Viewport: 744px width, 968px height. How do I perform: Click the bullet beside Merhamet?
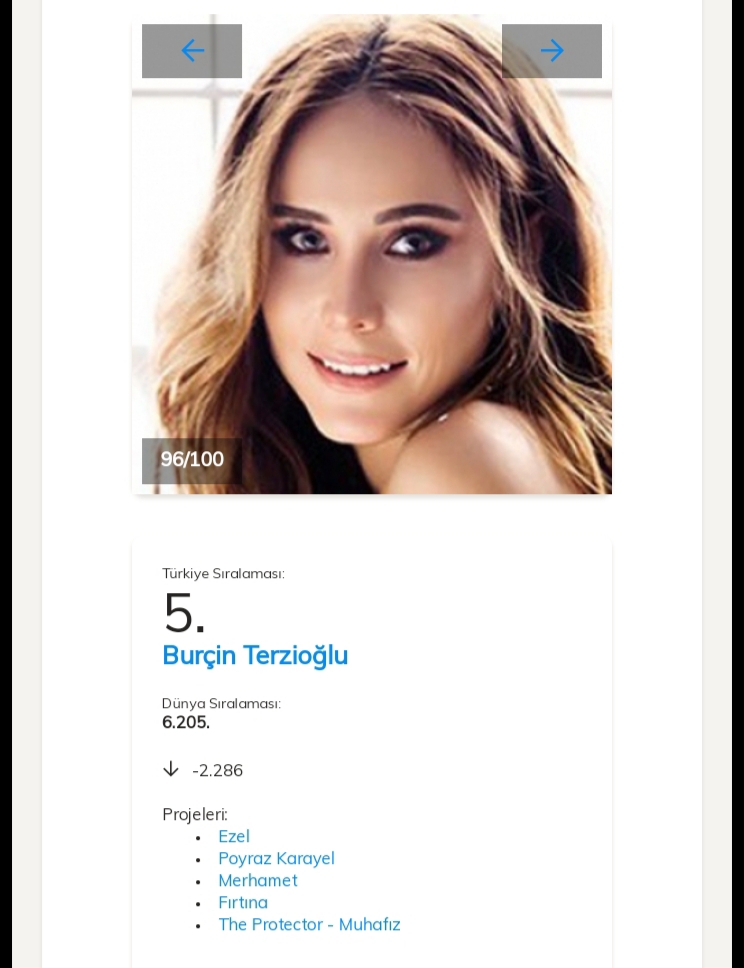198,882
